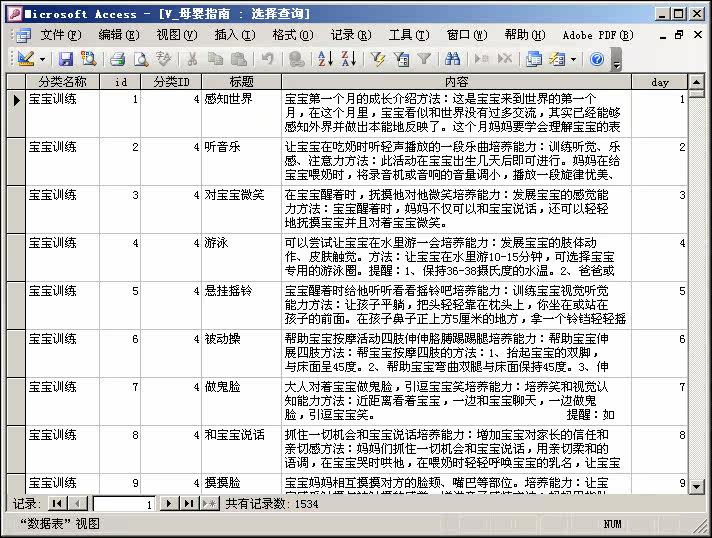Click the 标题 cell 被动操
Screen dimensions: 712x538
click(x=242, y=354)
